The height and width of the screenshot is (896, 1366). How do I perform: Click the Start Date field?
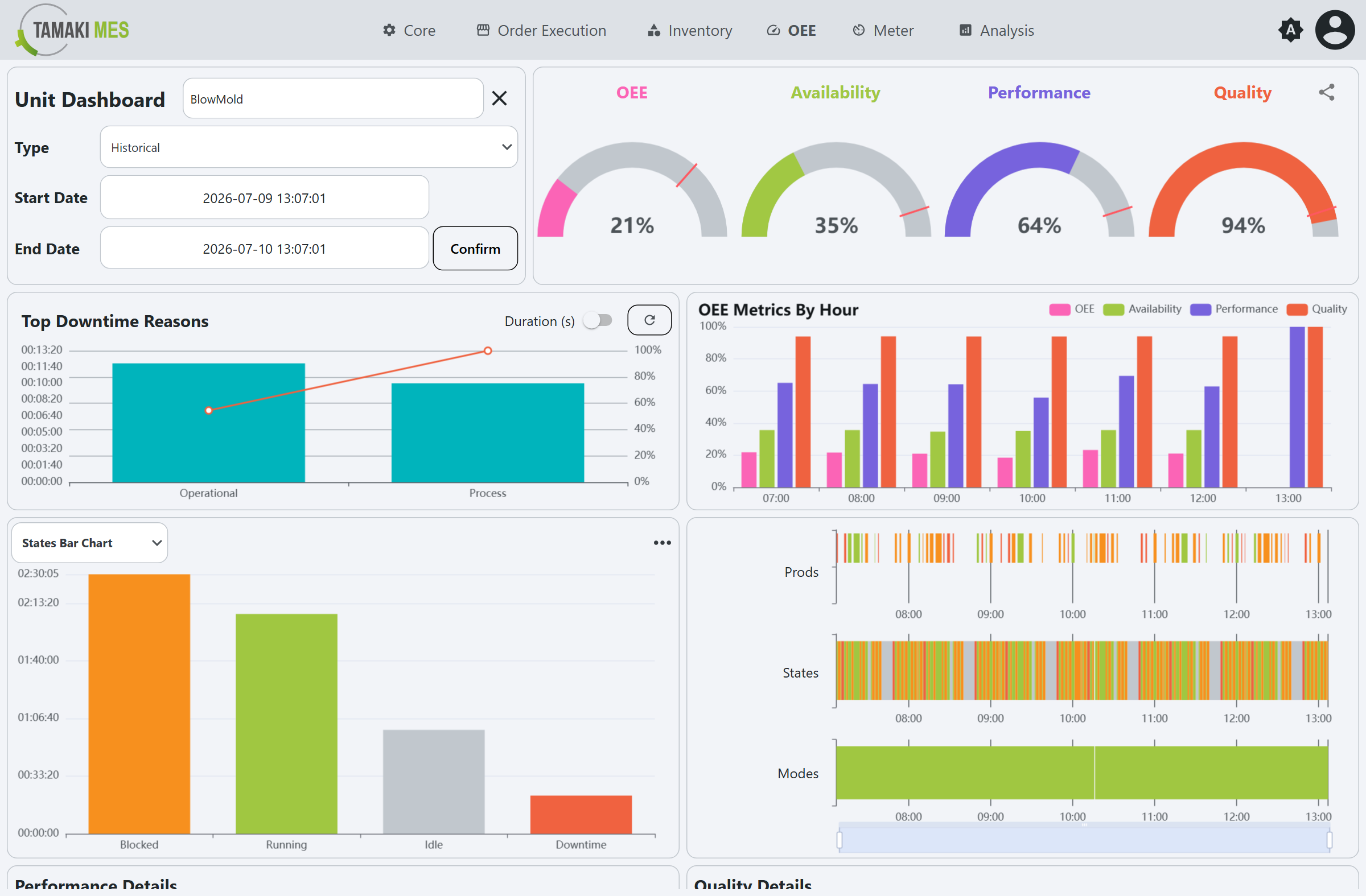tap(264, 198)
